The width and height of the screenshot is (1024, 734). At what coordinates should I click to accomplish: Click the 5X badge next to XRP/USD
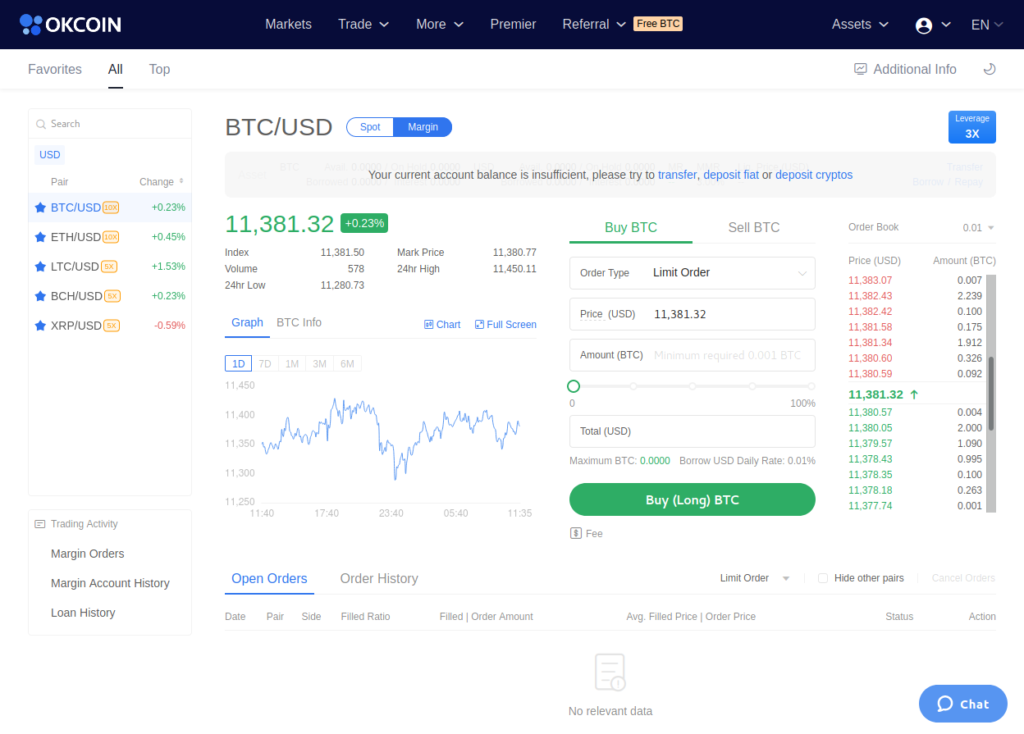(x=112, y=325)
